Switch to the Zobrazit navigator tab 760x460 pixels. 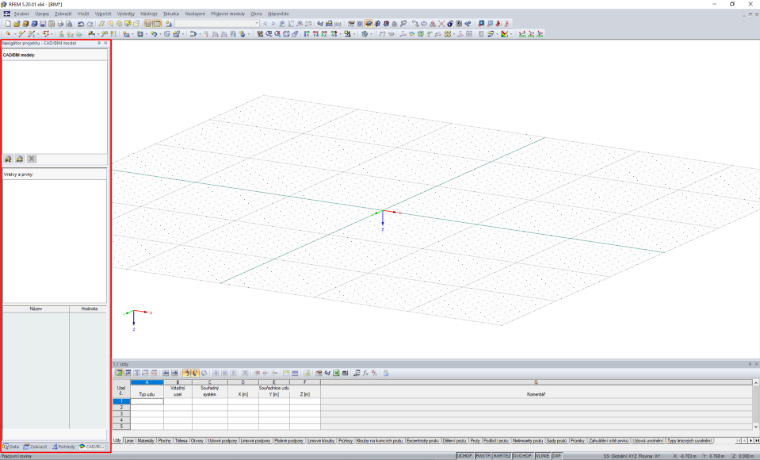click(35, 446)
